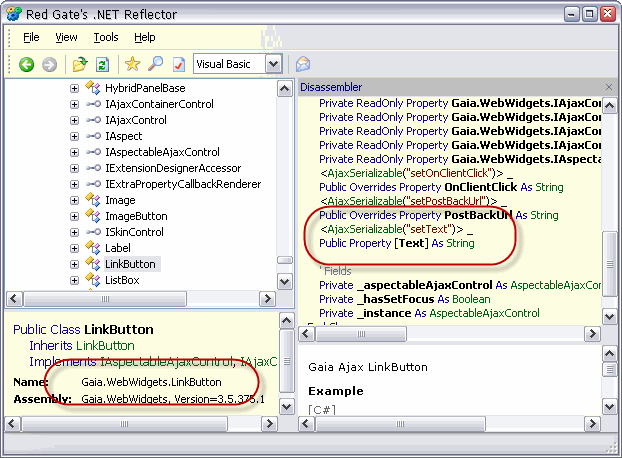Click the Refresh toolbar icon
Image resolution: width=622 pixels, height=458 pixels.
[x=101, y=64]
